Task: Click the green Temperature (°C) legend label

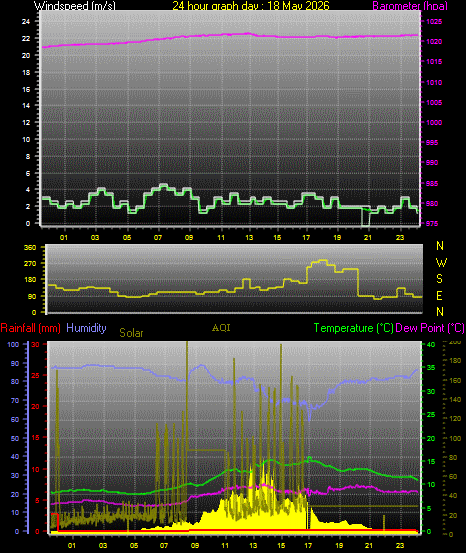Action: (x=353, y=328)
